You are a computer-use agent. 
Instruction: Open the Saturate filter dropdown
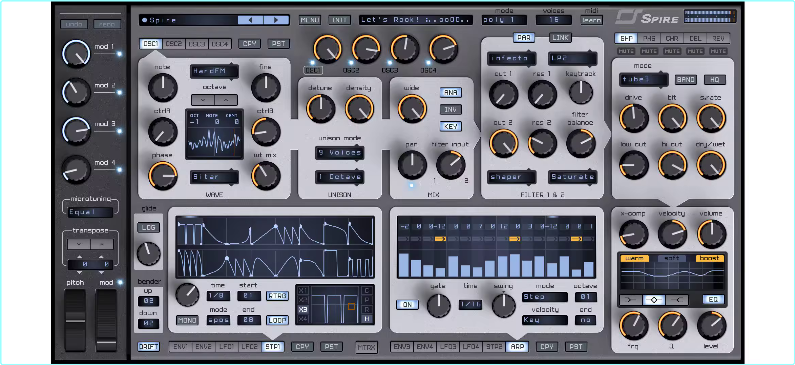(572, 177)
